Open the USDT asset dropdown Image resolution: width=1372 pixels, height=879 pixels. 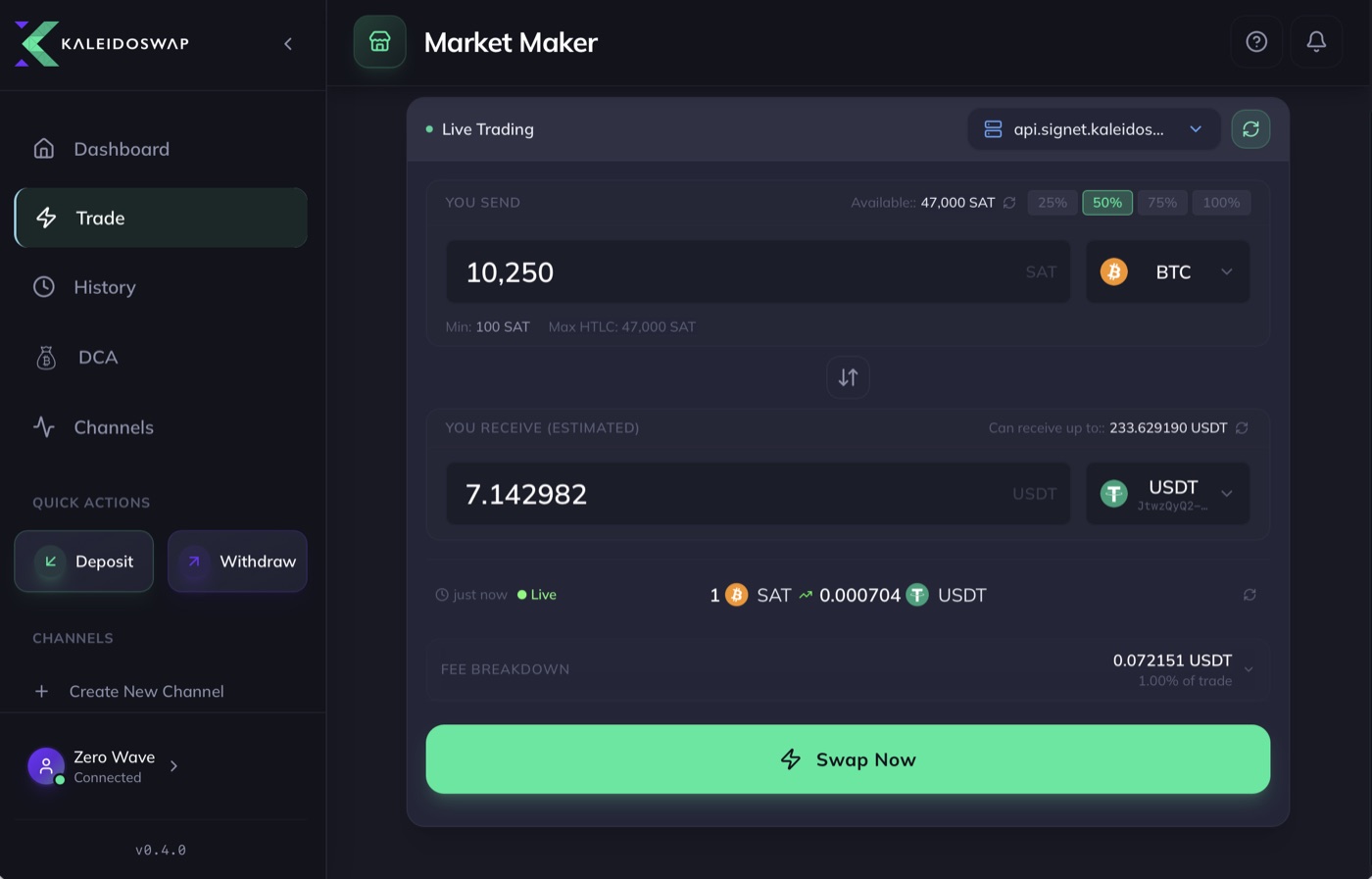1167,494
